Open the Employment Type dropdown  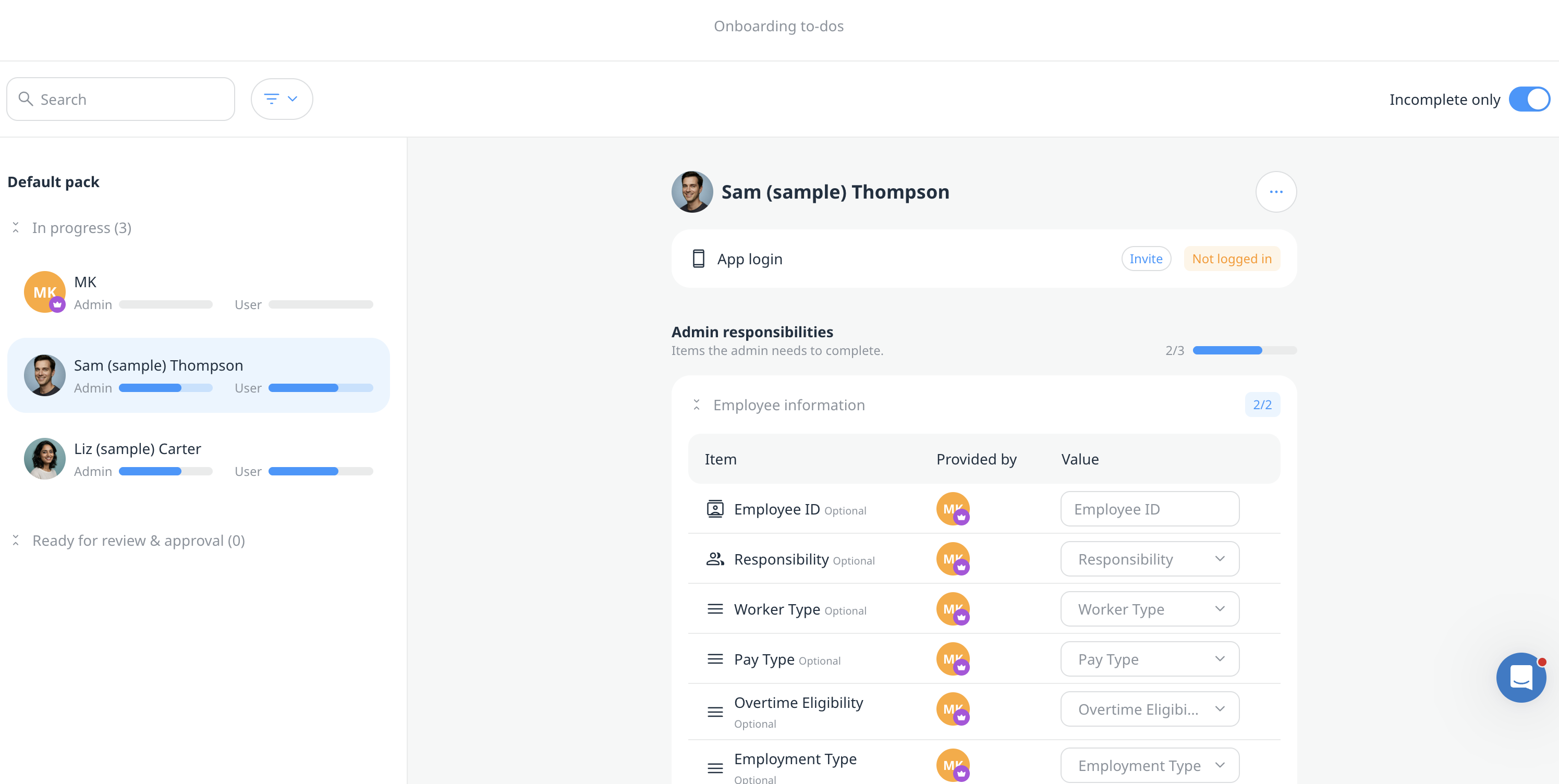tap(1150, 765)
